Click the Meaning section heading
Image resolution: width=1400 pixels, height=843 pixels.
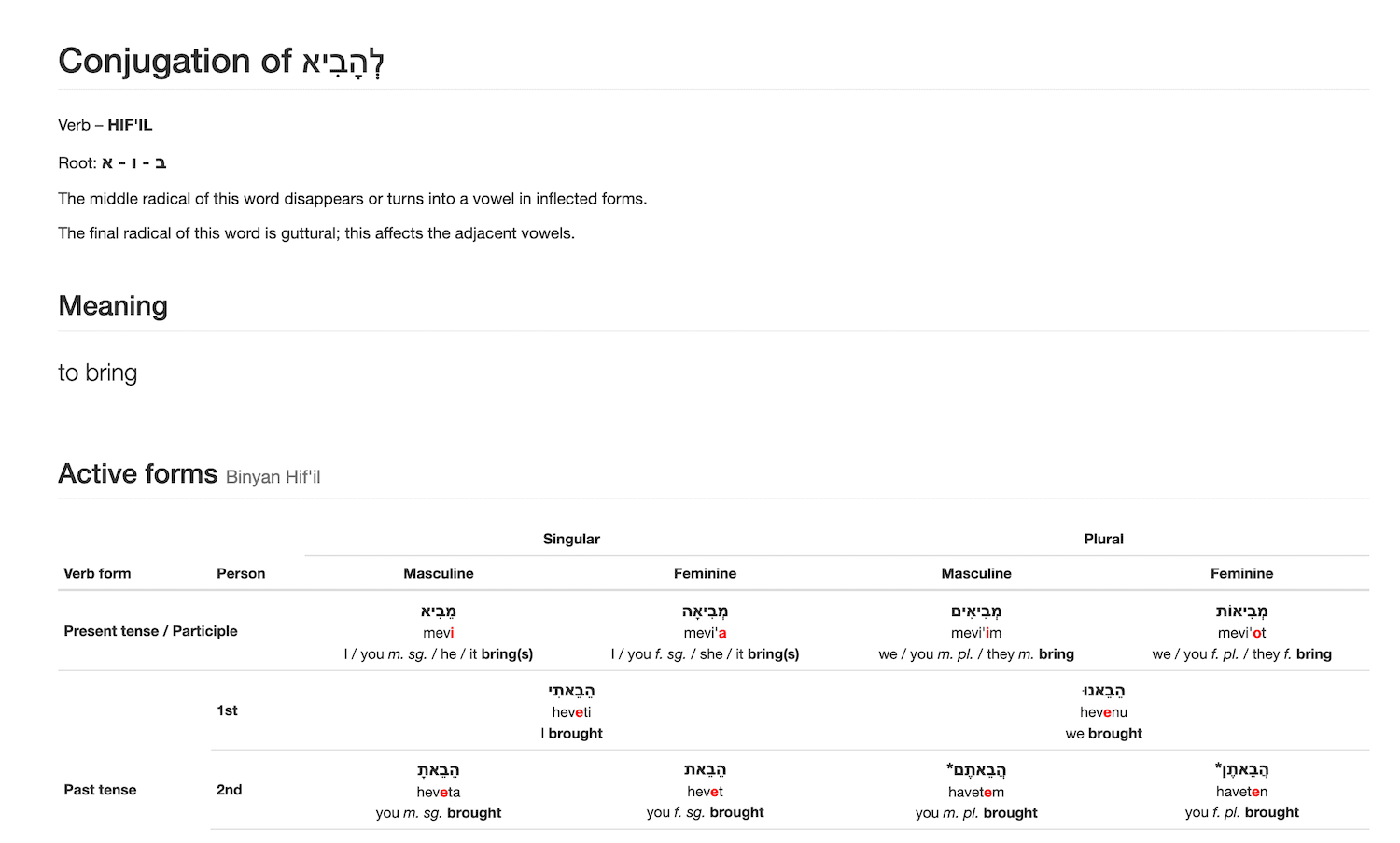point(113,305)
